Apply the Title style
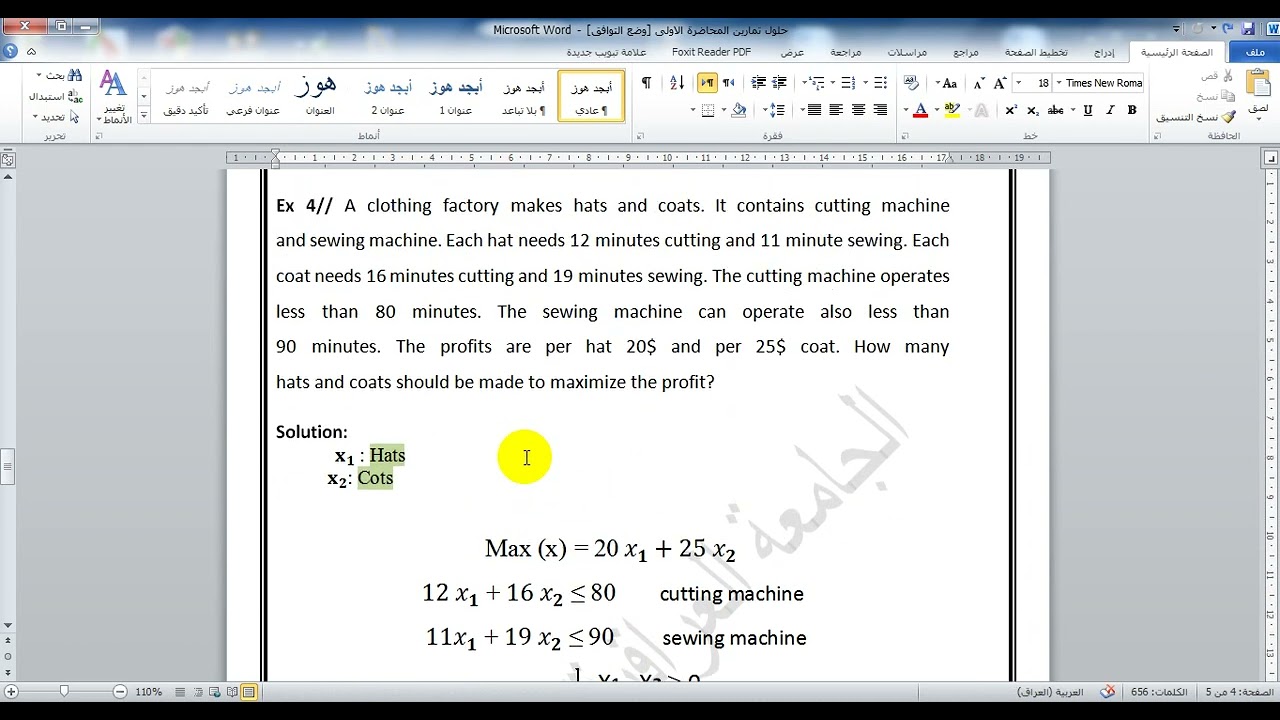The image size is (1280, 720). (320, 96)
